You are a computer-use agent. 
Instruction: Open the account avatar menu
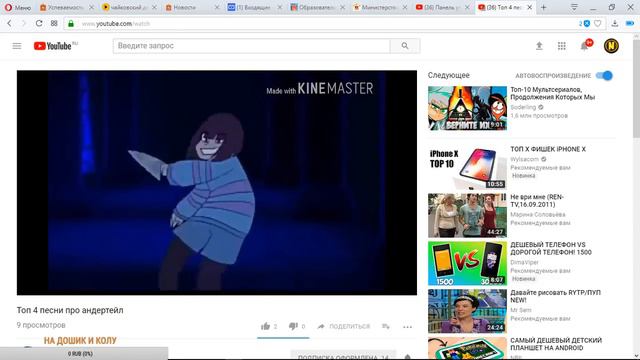click(611, 46)
